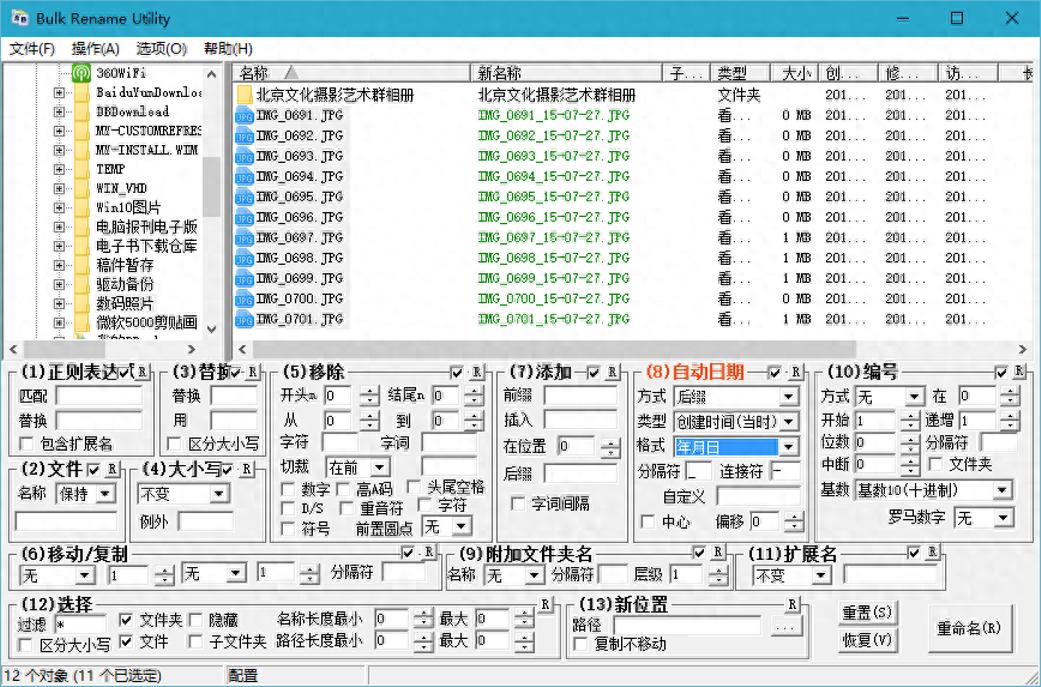Click the 北京文化摄影艺术群相册 folder icon in file list
The height and width of the screenshot is (687, 1041).
(244, 95)
